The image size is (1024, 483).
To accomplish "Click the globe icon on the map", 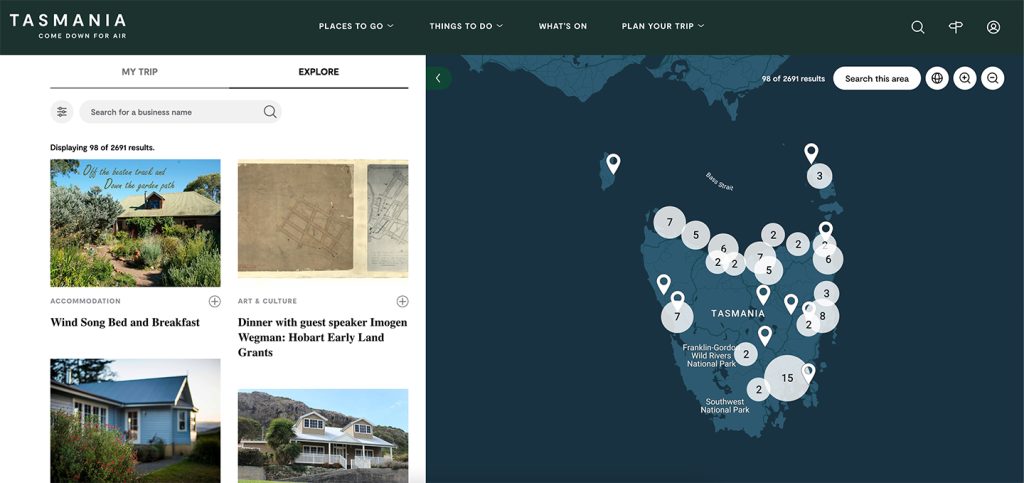I will pyautogui.click(x=936, y=78).
